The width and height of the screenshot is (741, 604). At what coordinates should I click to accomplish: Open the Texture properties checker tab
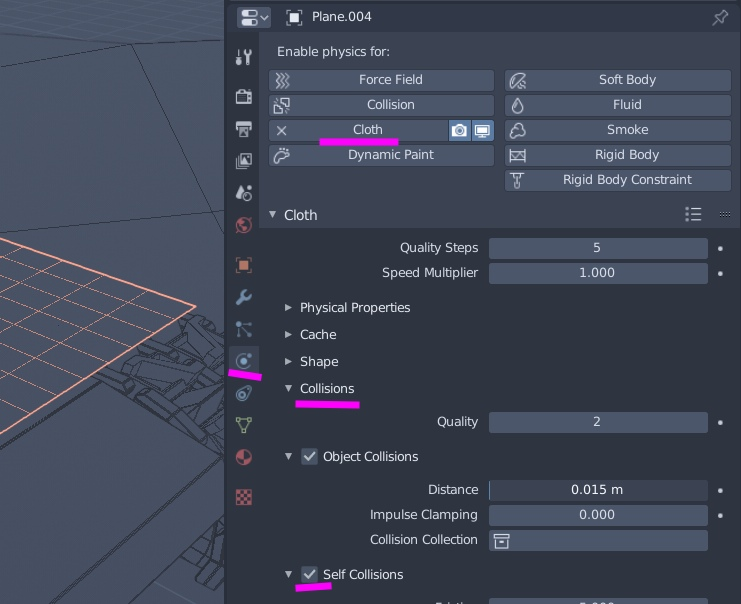[244, 497]
